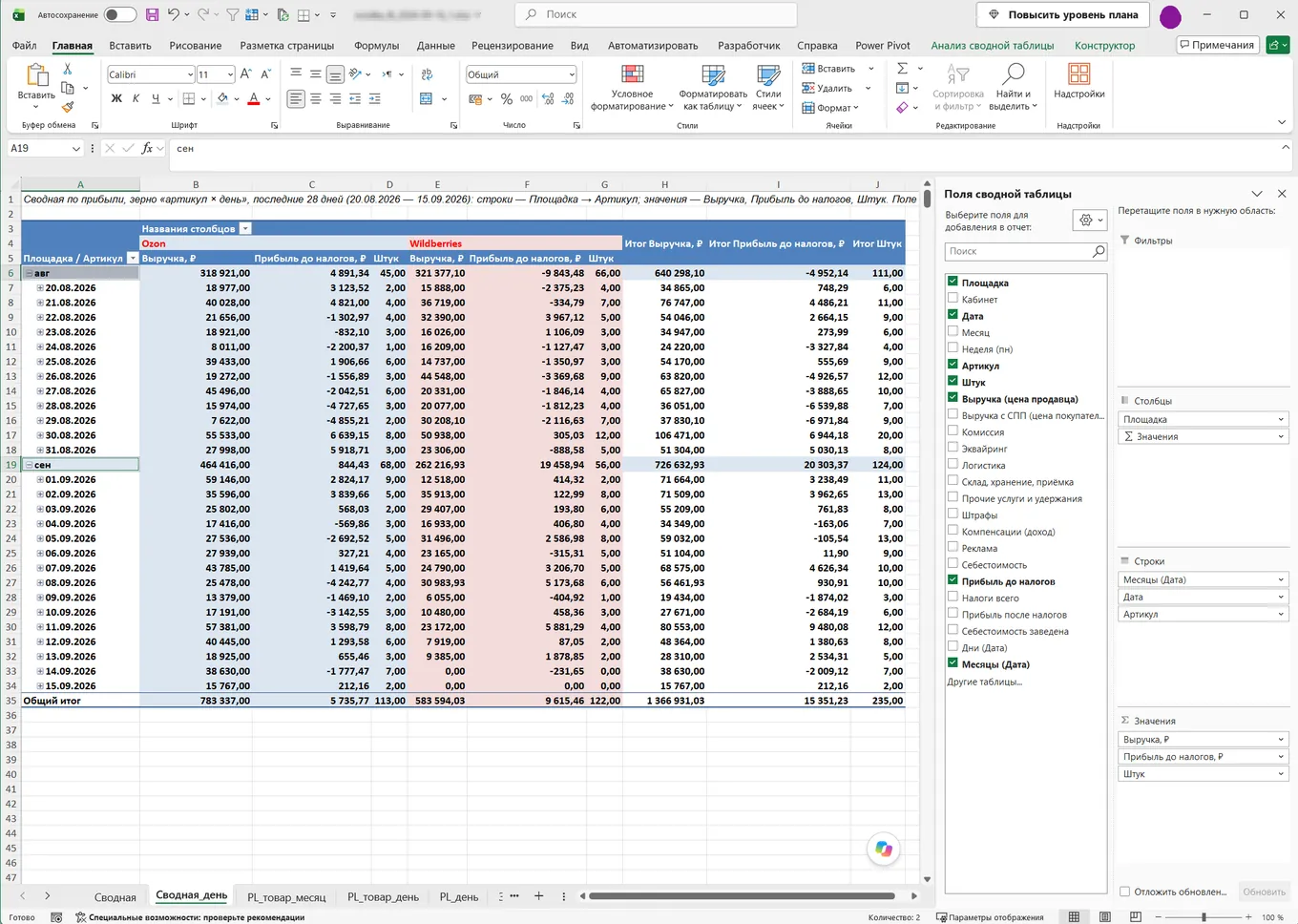The width and height of the screenshot is (1298, 924).
Task: Switch to the PL_товар_месяц sheet tab
Action: tap(286, 897)
